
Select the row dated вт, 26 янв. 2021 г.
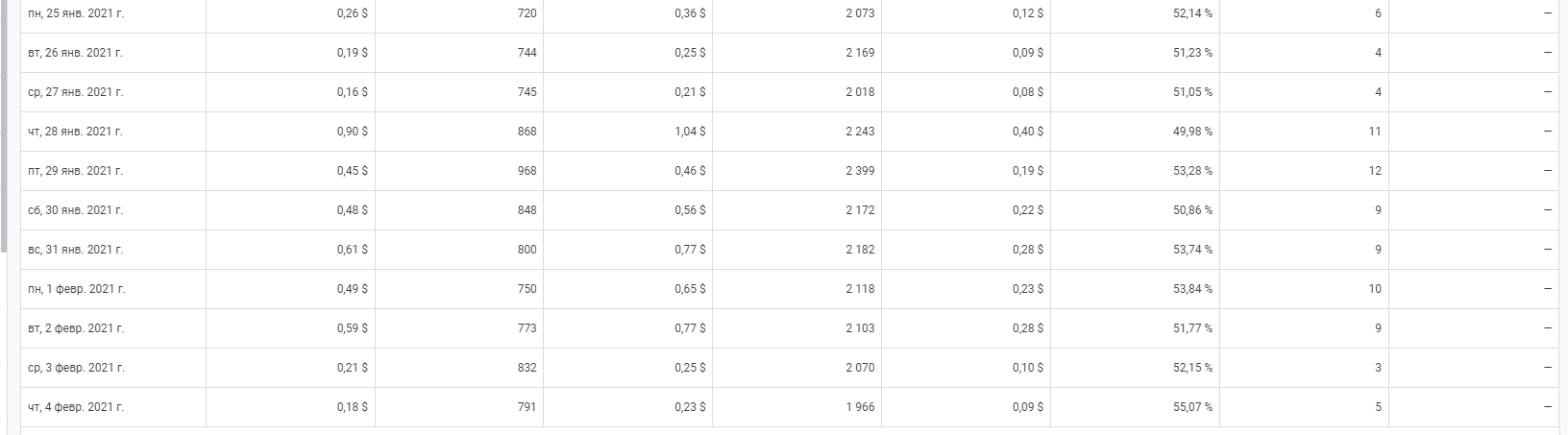pos(75,53)
